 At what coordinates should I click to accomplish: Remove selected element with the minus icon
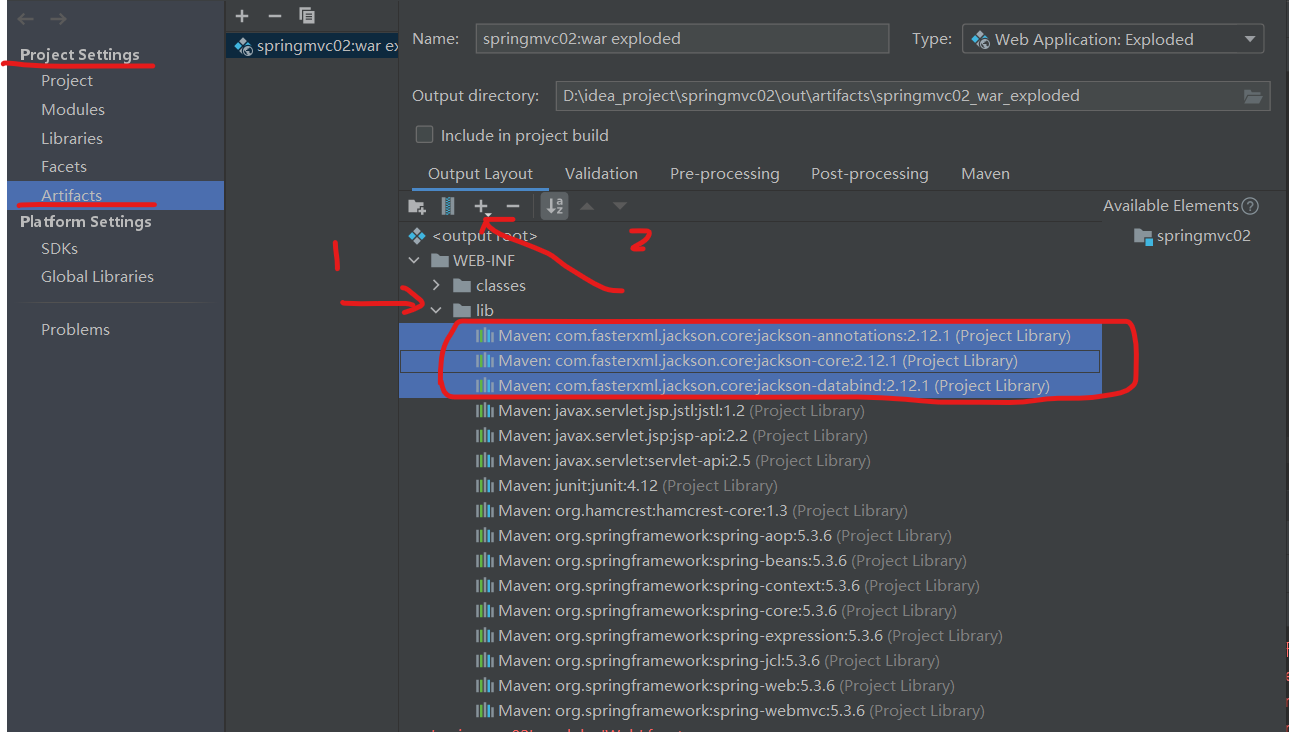(512, 206)
